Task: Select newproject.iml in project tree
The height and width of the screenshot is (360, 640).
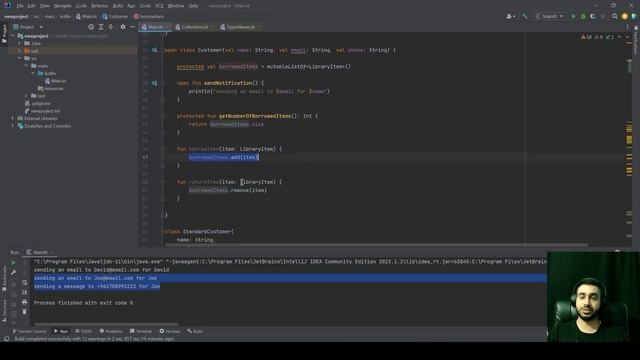Action: coord(42,111)
